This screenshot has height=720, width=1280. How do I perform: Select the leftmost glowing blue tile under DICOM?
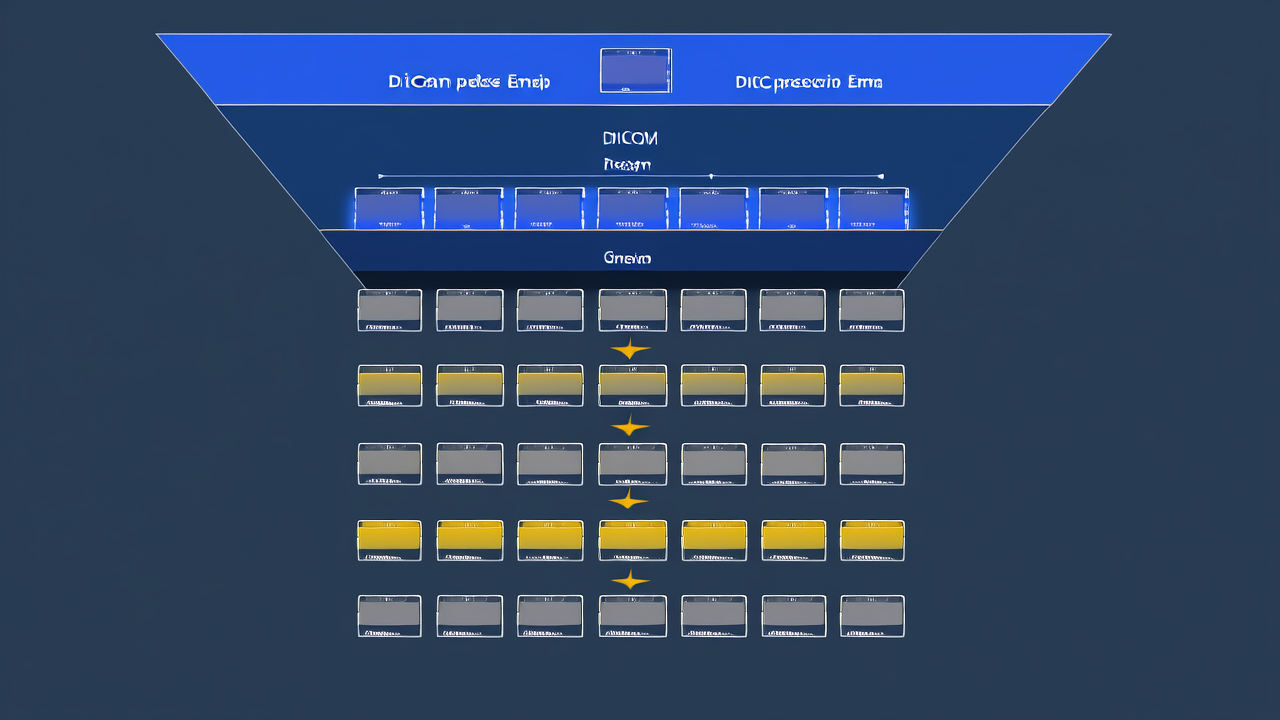click(x=389, y=208)
